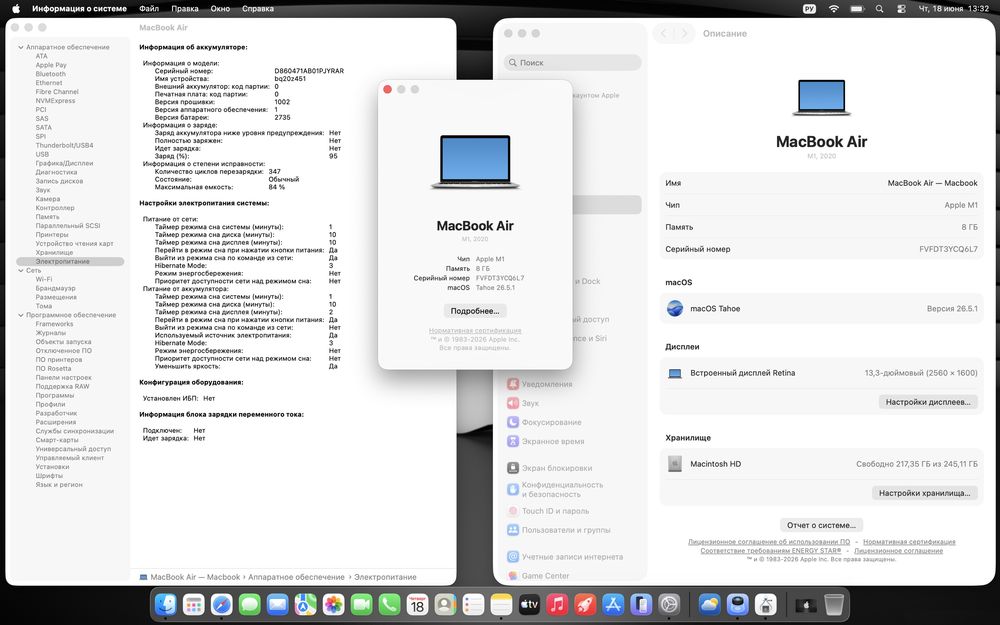
Task: Open the Справка menu
Action: click(258, 9)
